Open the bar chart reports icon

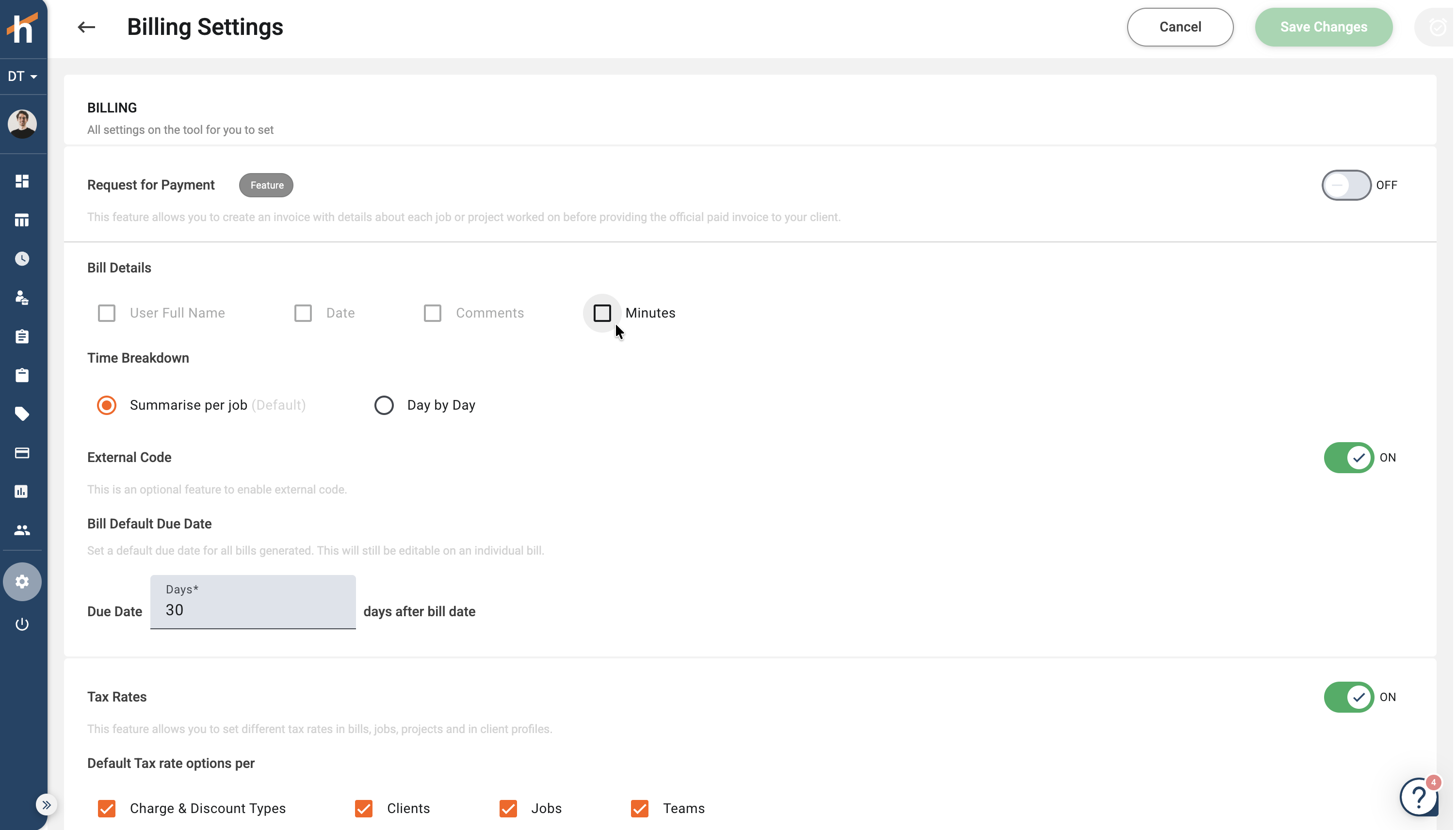click(x=22, y=492)
